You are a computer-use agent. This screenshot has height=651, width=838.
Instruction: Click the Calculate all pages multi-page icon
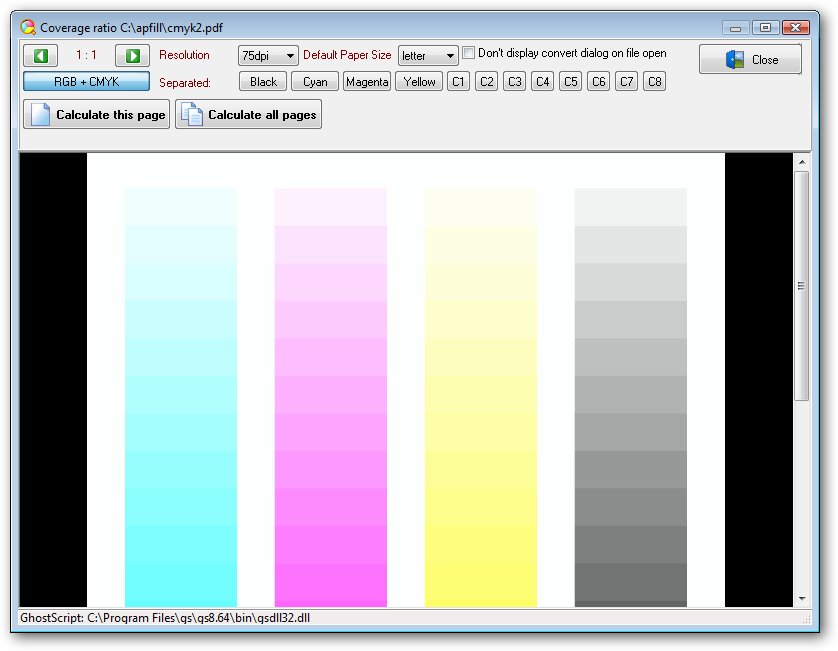coord(190,114)
